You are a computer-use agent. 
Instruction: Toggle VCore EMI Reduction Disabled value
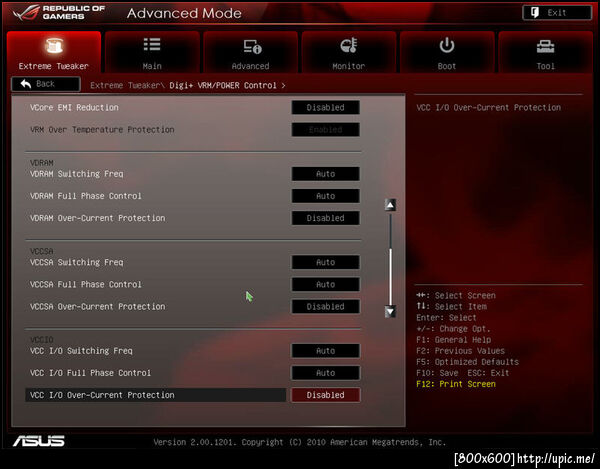point(325,107)
